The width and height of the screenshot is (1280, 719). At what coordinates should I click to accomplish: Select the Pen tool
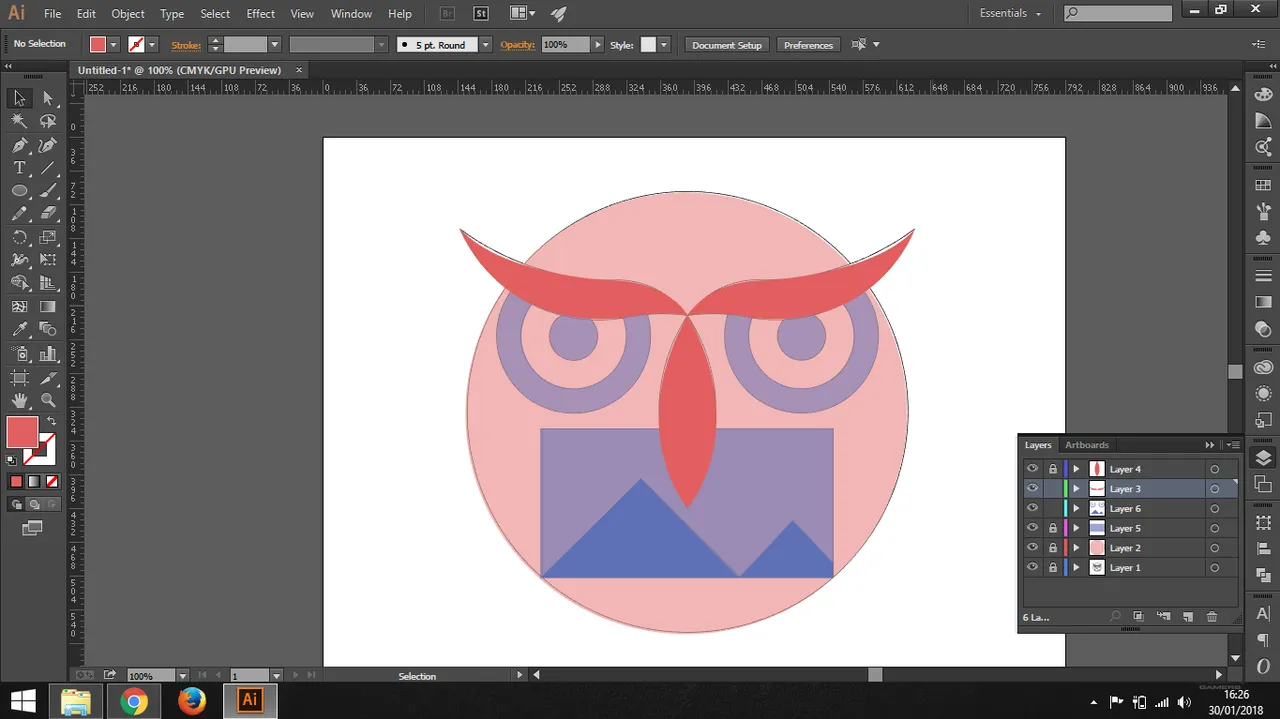[19, 145]
